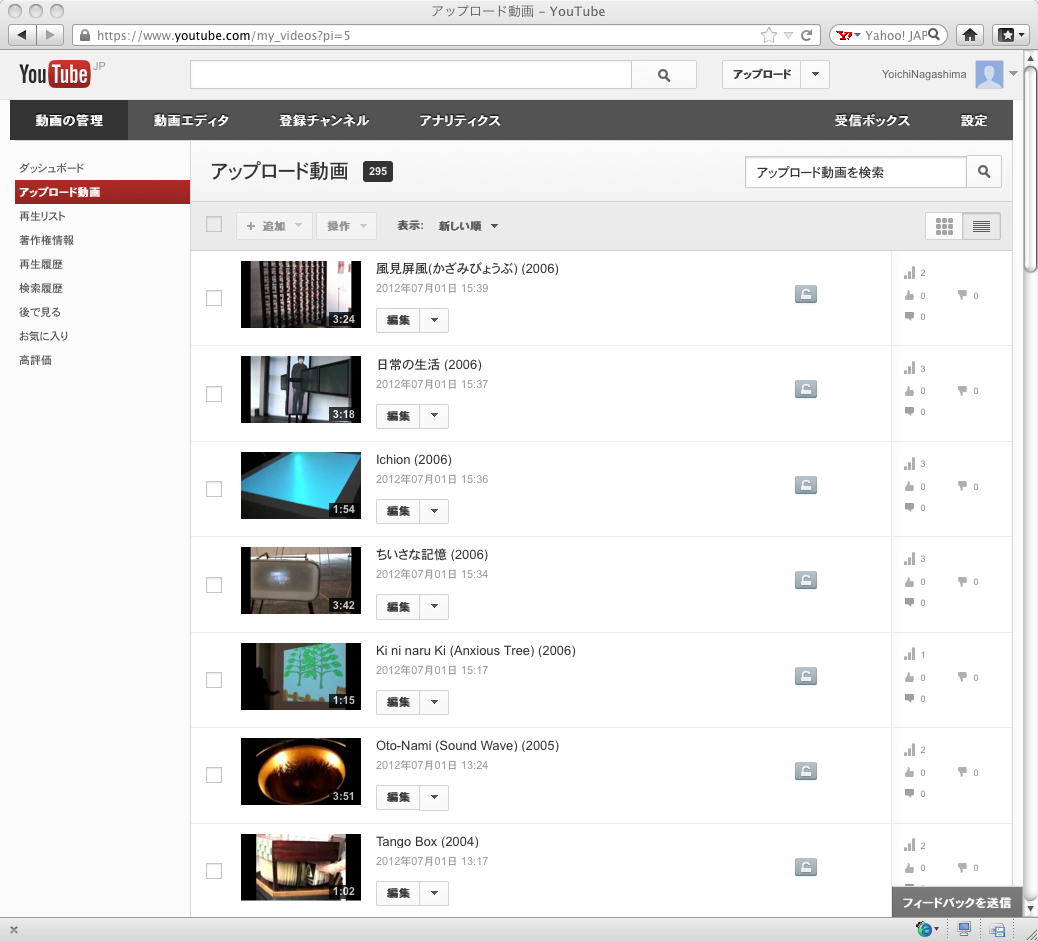The width and height of the screenshot is (1038, 941).
Task: Click the bookmark star in the address bar
Action: [x=769, y=35]
